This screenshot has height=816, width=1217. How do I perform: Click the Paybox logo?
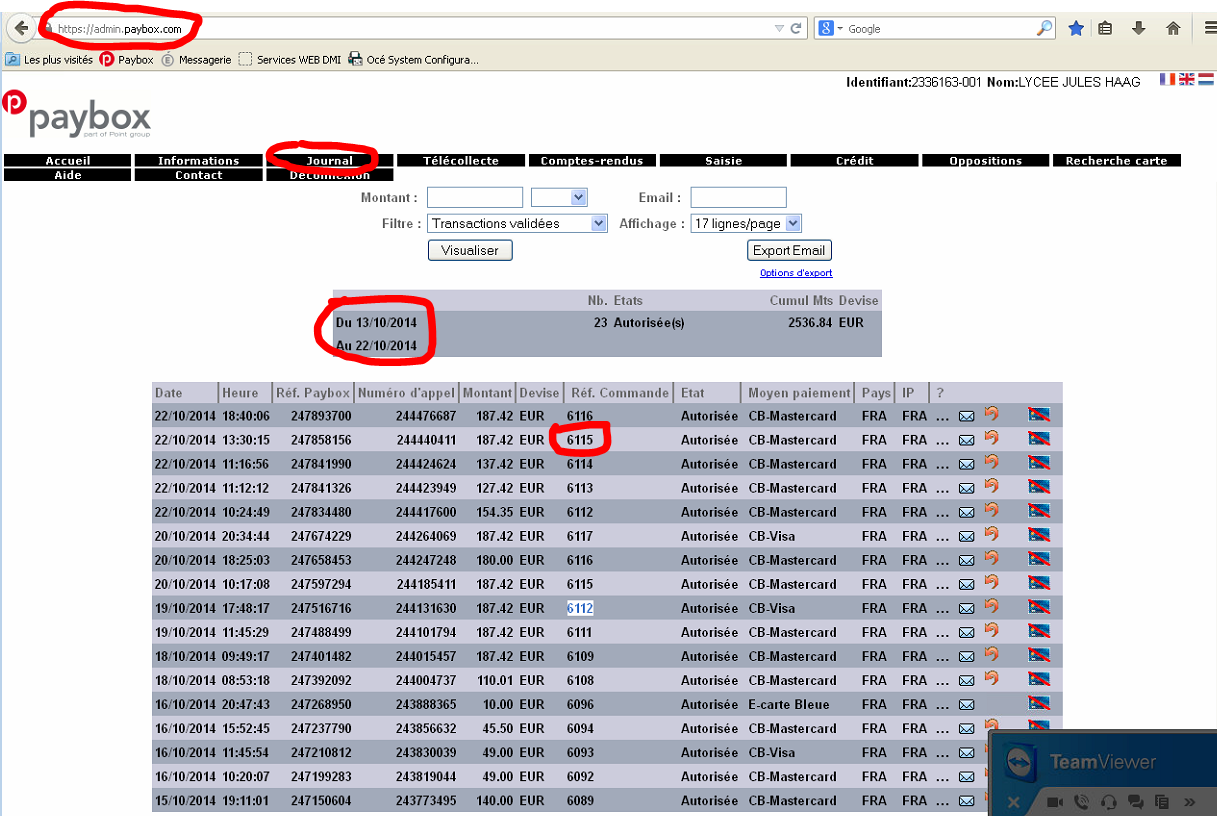pos(77,113)
